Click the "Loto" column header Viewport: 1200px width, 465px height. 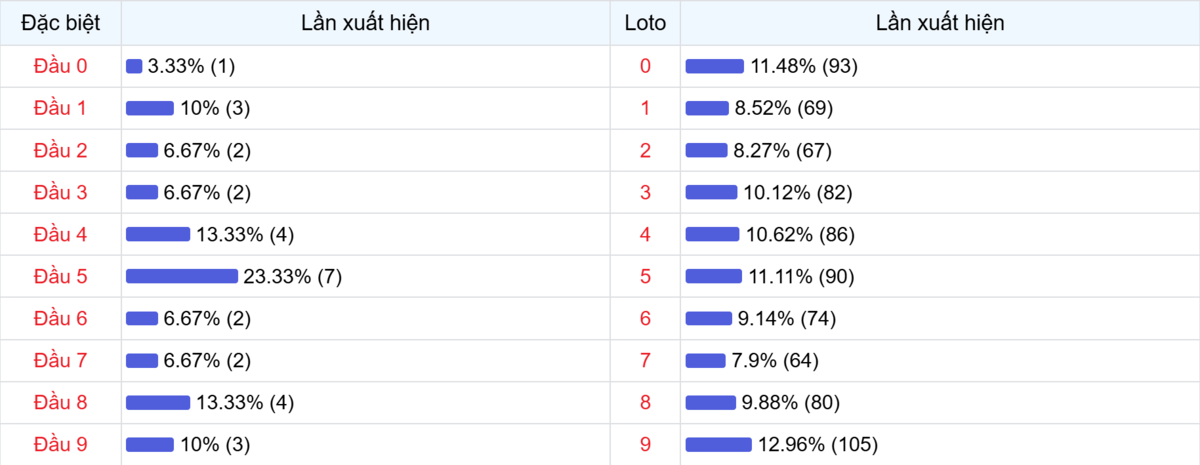coord(645,23)
